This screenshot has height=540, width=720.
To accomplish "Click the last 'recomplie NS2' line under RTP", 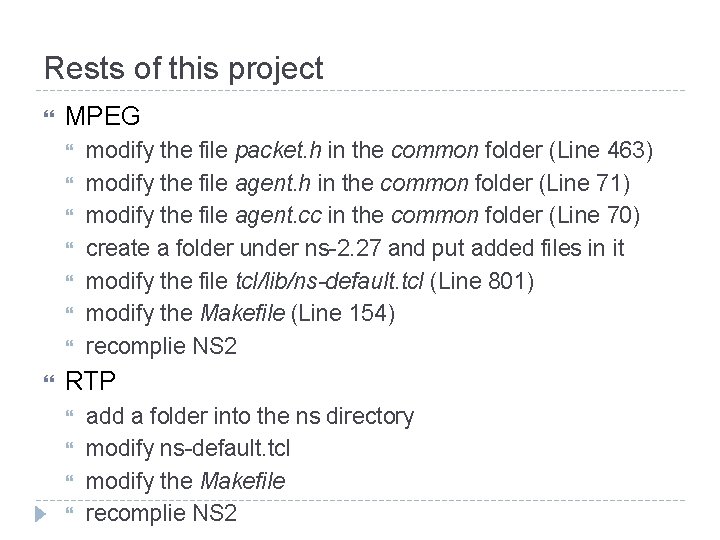I will click(x=162, y=514).
